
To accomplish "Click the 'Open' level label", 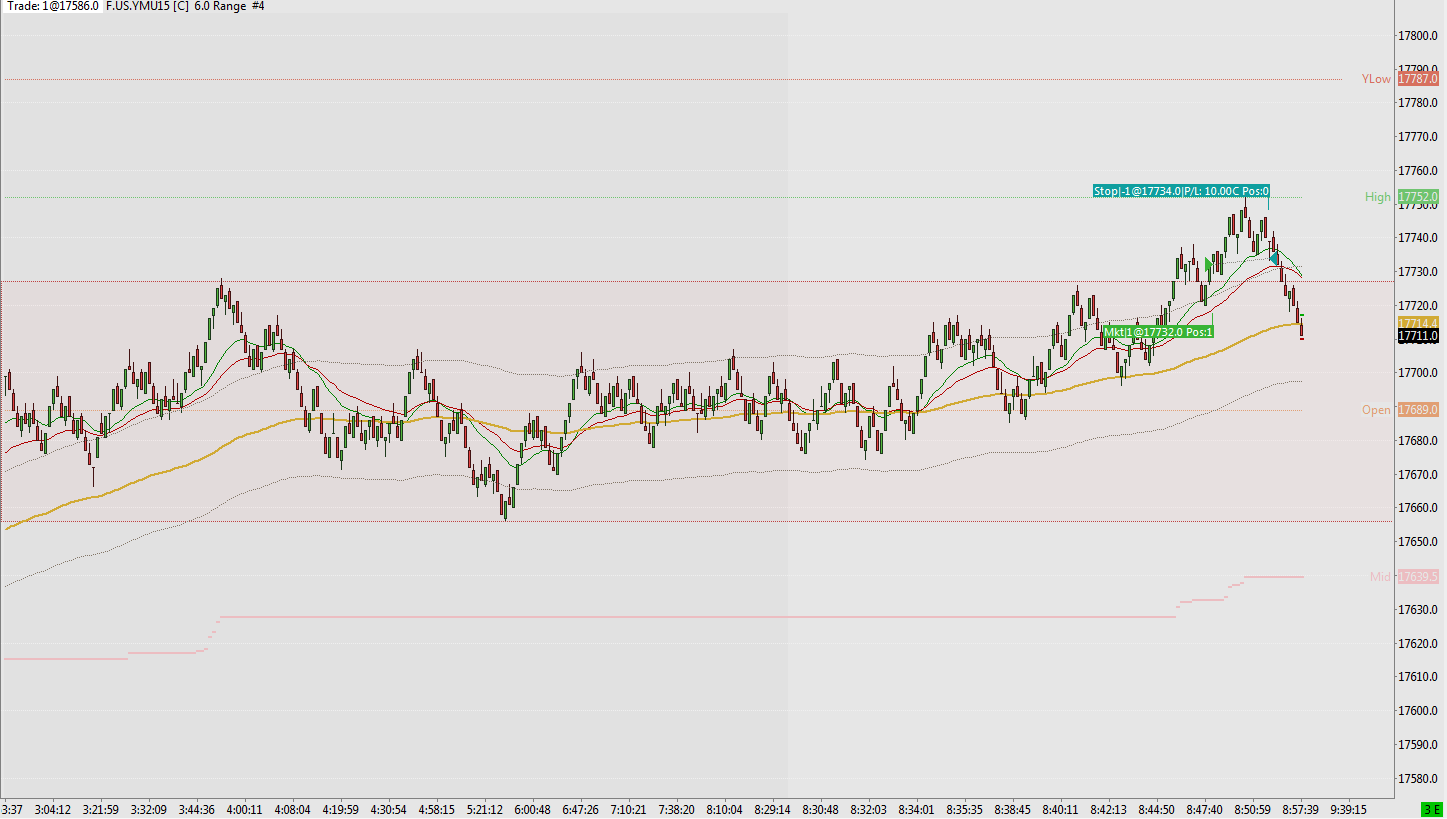I will 1376,410.
